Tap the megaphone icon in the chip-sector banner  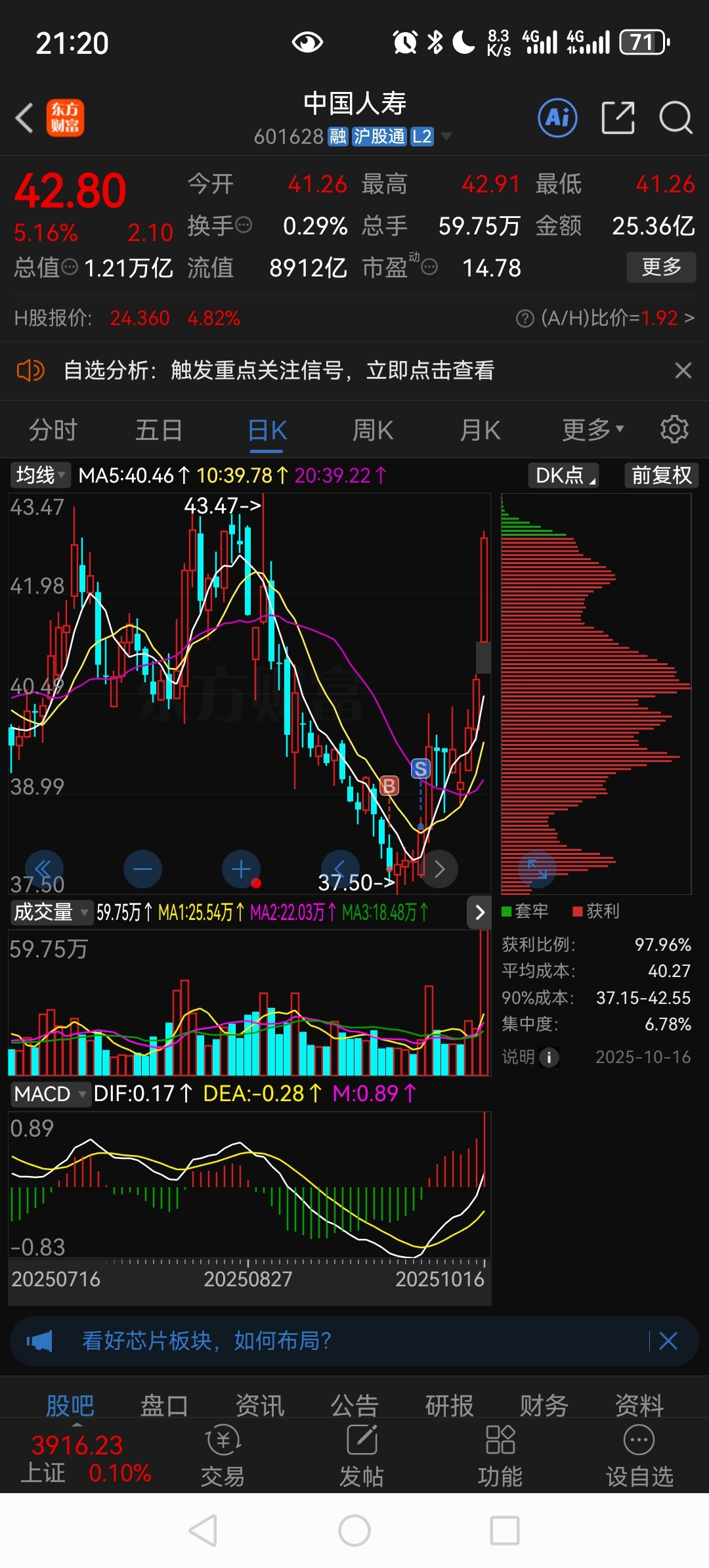click(x=39, y=1341)
